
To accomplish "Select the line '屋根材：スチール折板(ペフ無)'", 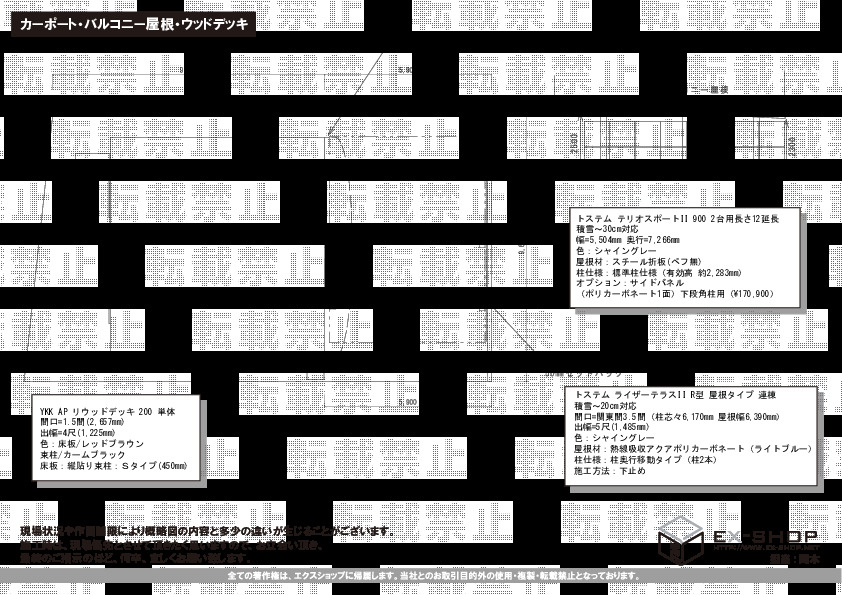I will click(639, 262).
